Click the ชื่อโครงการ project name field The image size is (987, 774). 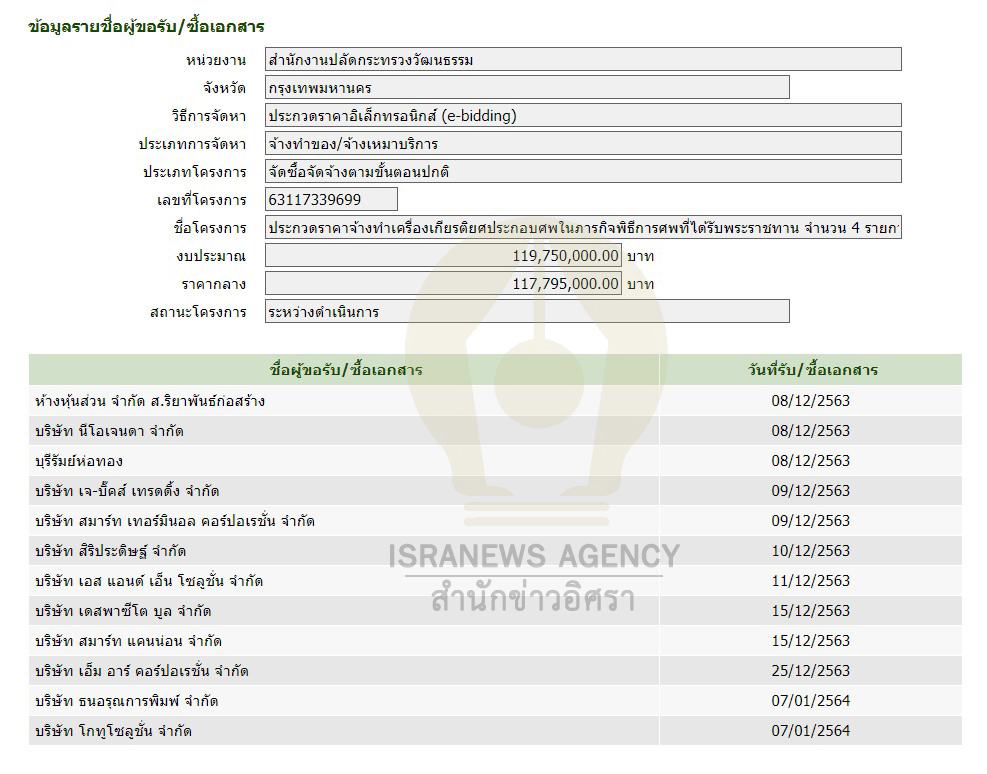point(583,228)
